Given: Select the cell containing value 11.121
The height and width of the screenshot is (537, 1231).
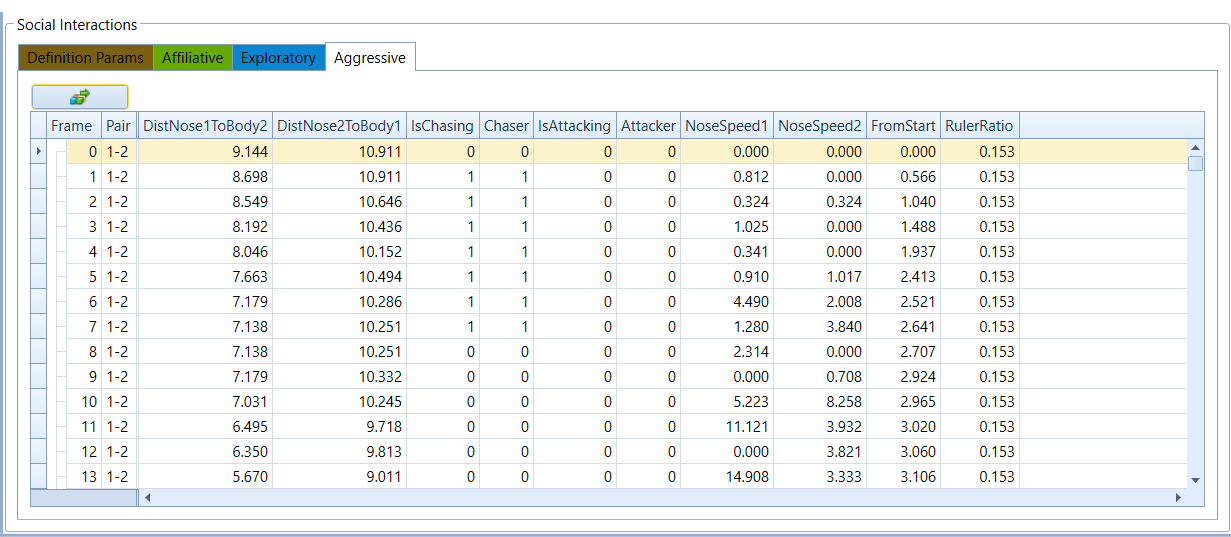Looking at the screenshot, I should (x=726, y=427).
